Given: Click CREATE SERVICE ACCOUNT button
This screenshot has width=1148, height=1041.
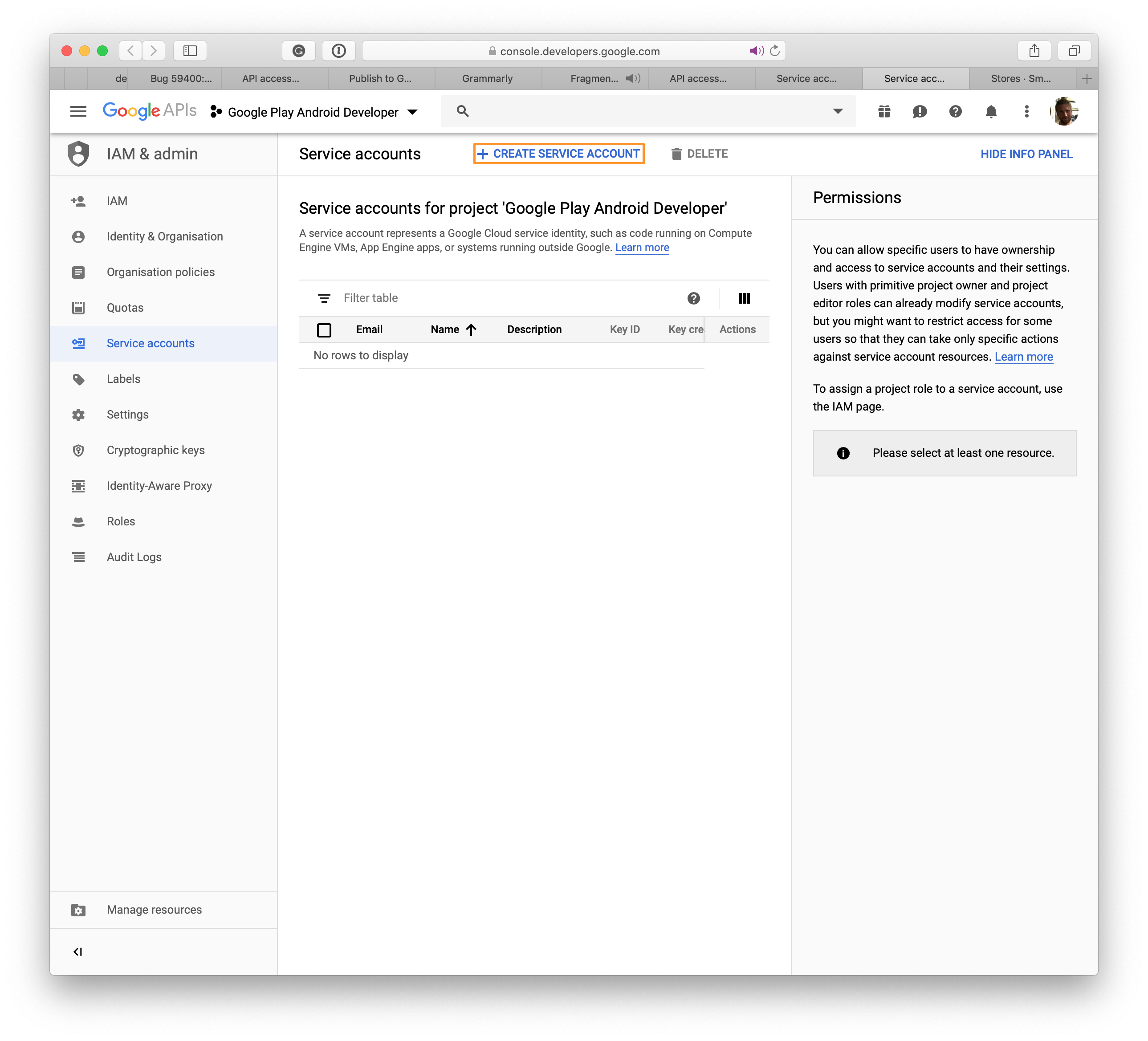Looking at the screenshot, I should 556,153.
